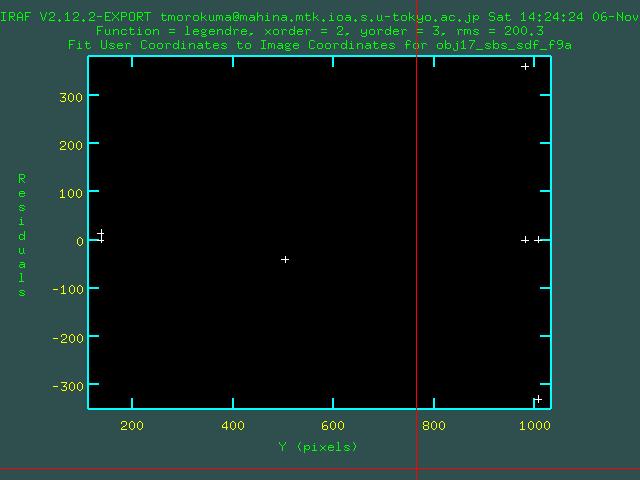640x480 pixels.
Task: Pick the bottom-right data point below residual -300
Action: pos(538,399)
